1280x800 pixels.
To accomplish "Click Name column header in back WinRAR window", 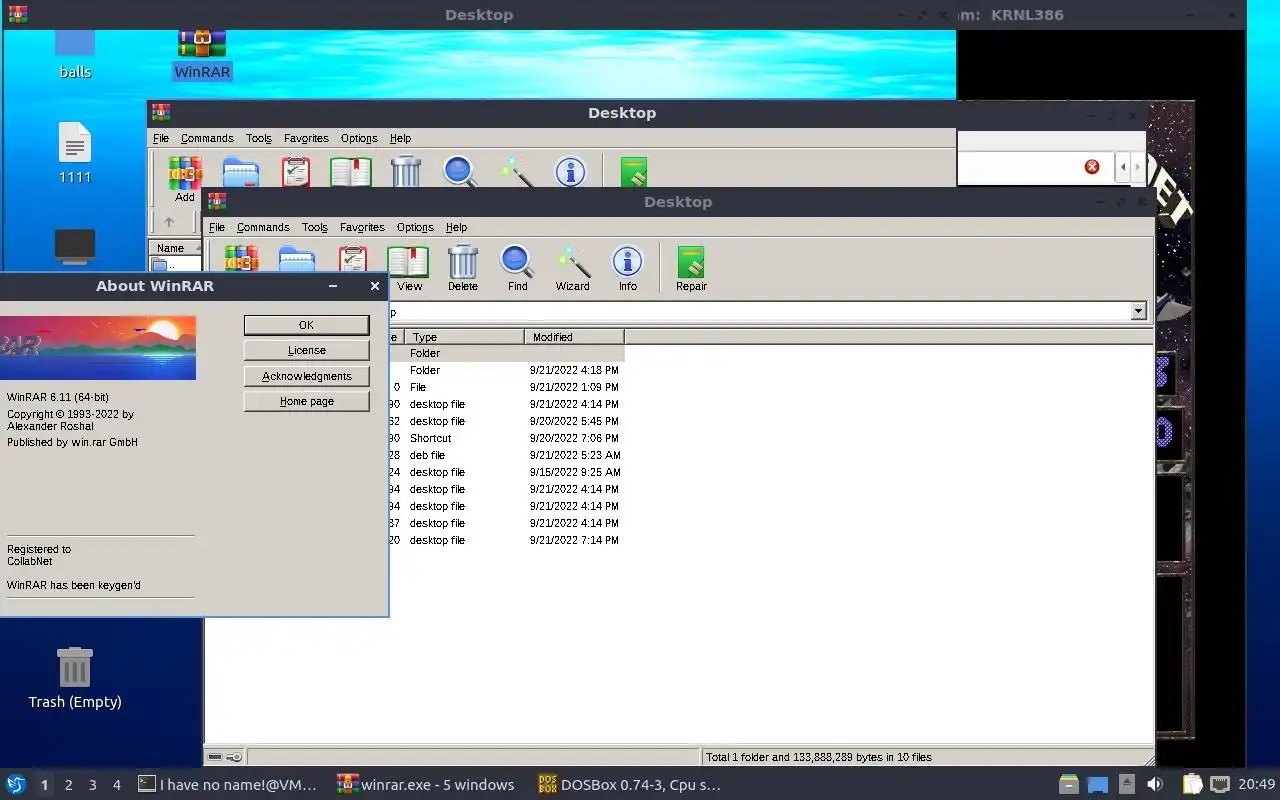I will [174, 248].
